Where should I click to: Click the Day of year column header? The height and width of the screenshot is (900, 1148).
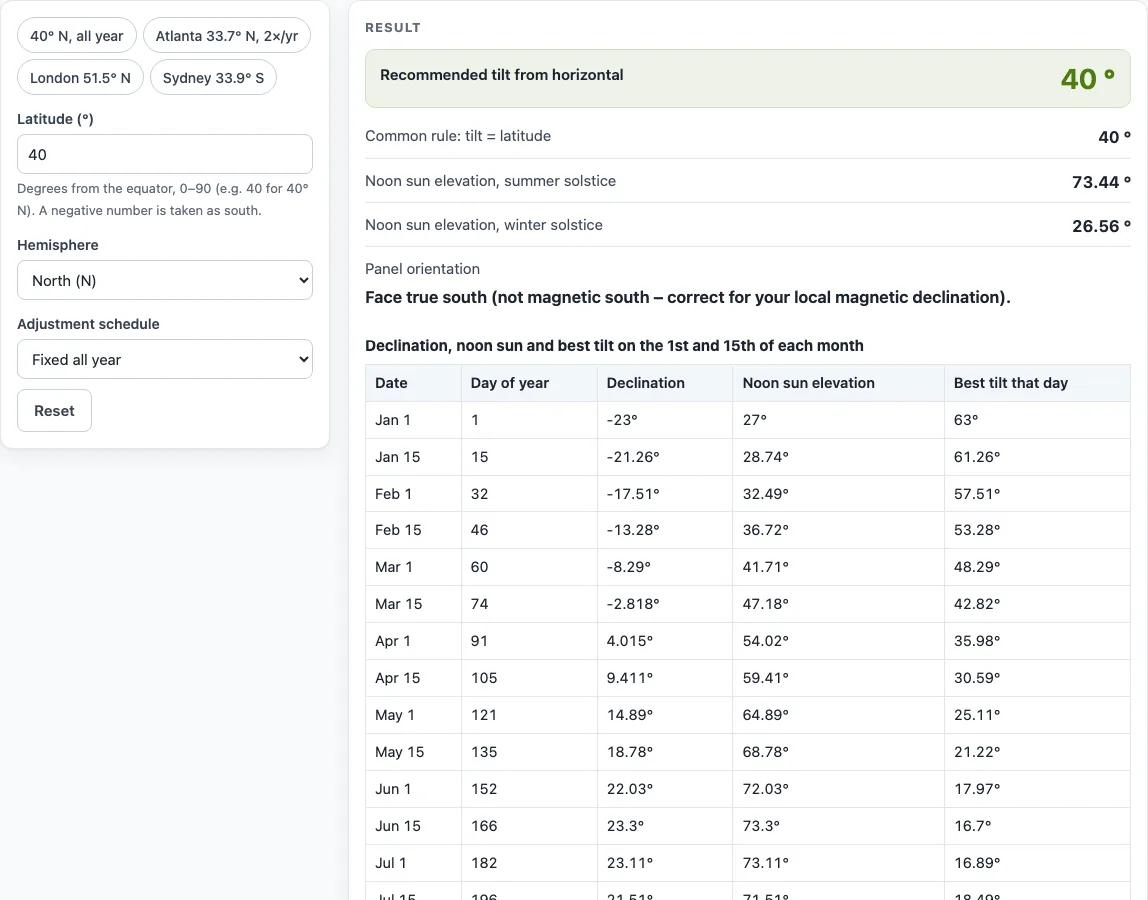(x=529, y=383)
